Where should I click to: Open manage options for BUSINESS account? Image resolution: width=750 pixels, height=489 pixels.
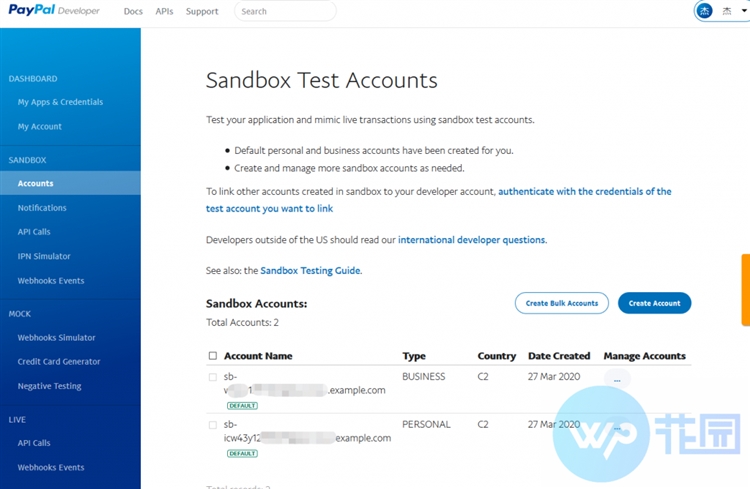(x=617, y=379)
